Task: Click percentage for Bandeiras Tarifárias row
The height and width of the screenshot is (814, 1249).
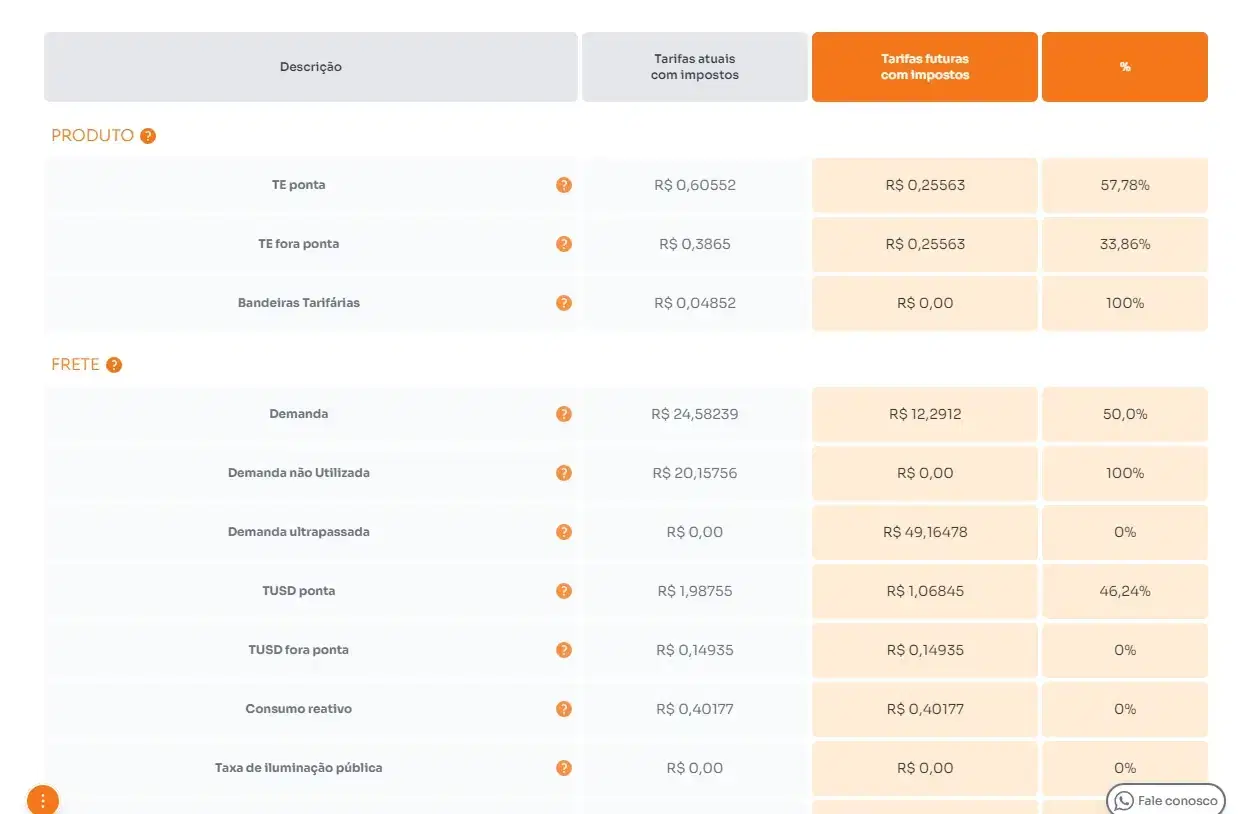Action: pos(1125,303)
